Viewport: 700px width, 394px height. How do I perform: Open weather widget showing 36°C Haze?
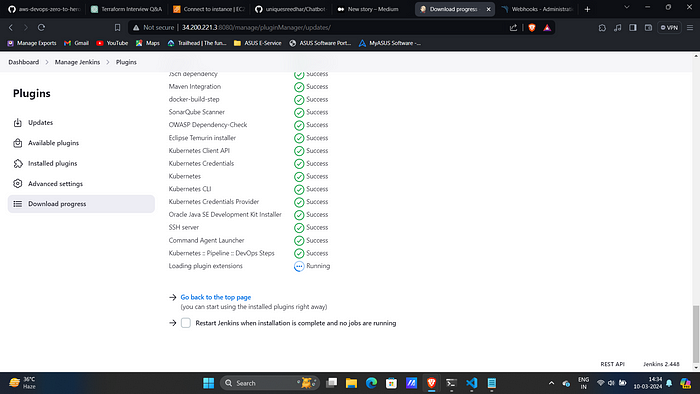point(22,383)
